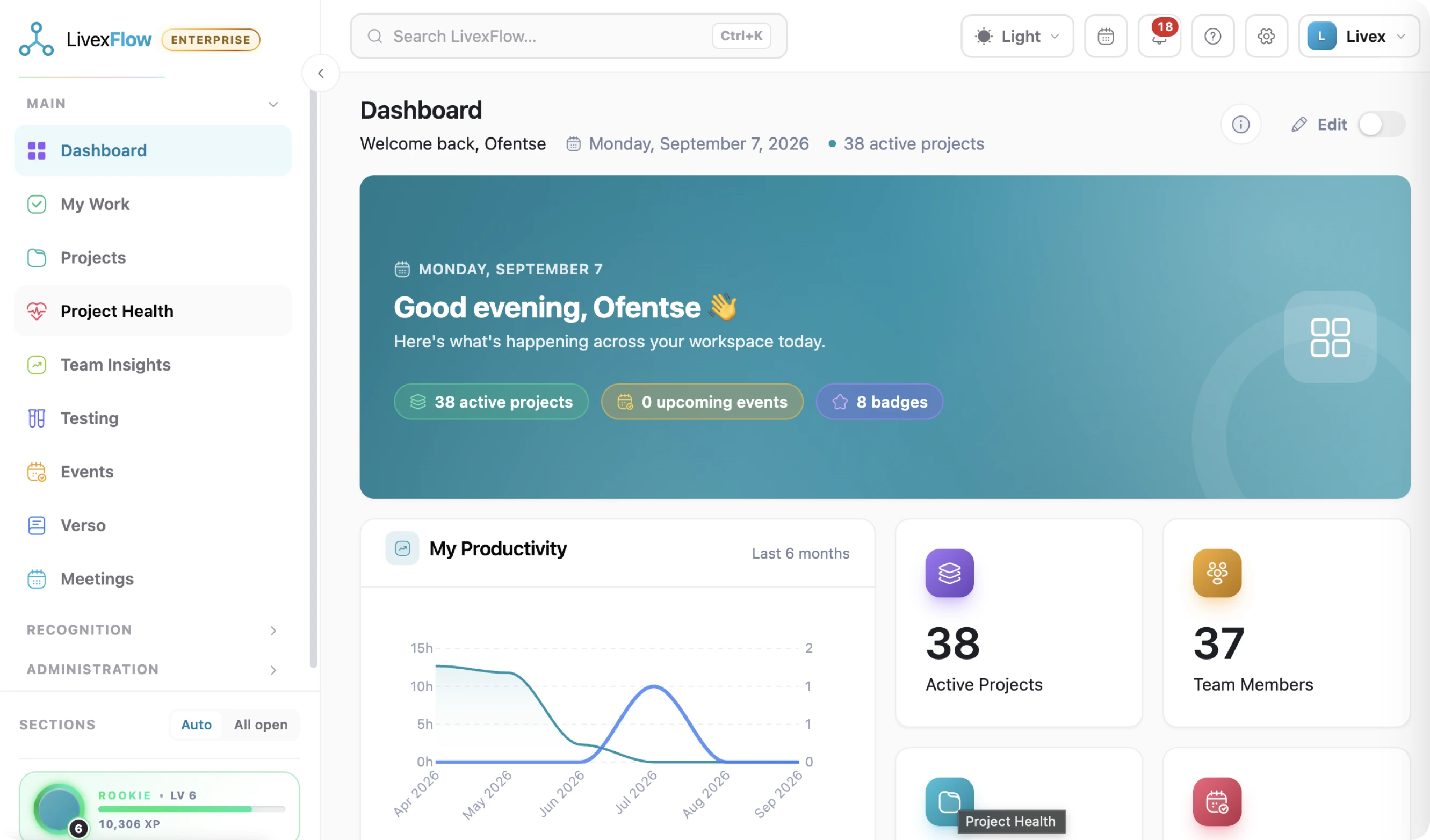Open the Light theme dropdown
This screenshot has width=1430, height=840.
click(1017, 37)
